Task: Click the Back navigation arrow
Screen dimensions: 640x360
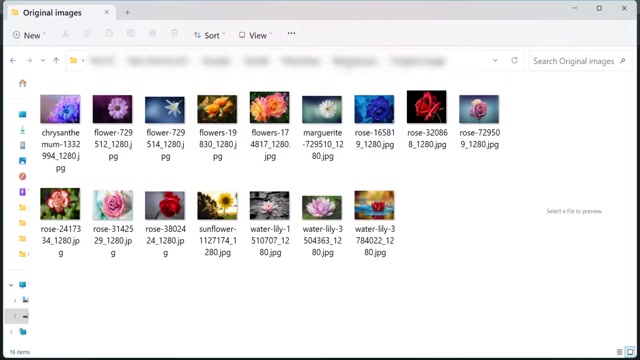Action: [x=13, y=60]
